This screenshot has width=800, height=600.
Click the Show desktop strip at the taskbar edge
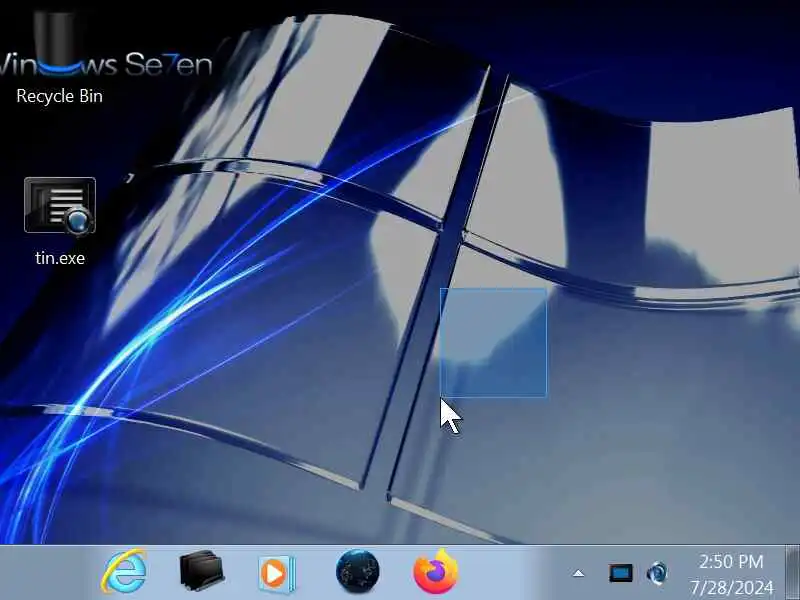tap(792, 572)
